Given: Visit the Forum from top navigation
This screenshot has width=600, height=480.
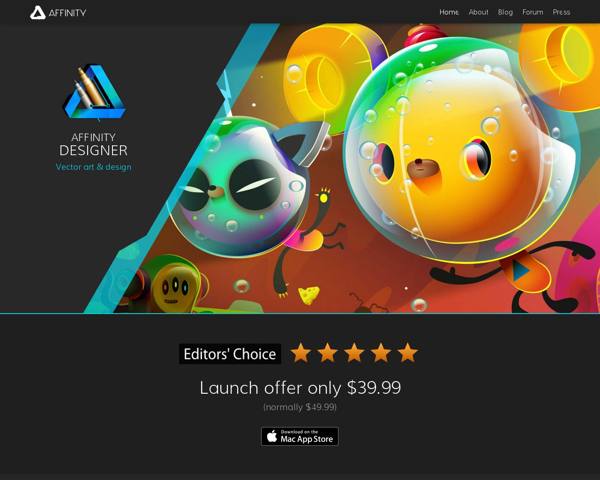Looking at the screenshot, I should click(x=533, y=12).
